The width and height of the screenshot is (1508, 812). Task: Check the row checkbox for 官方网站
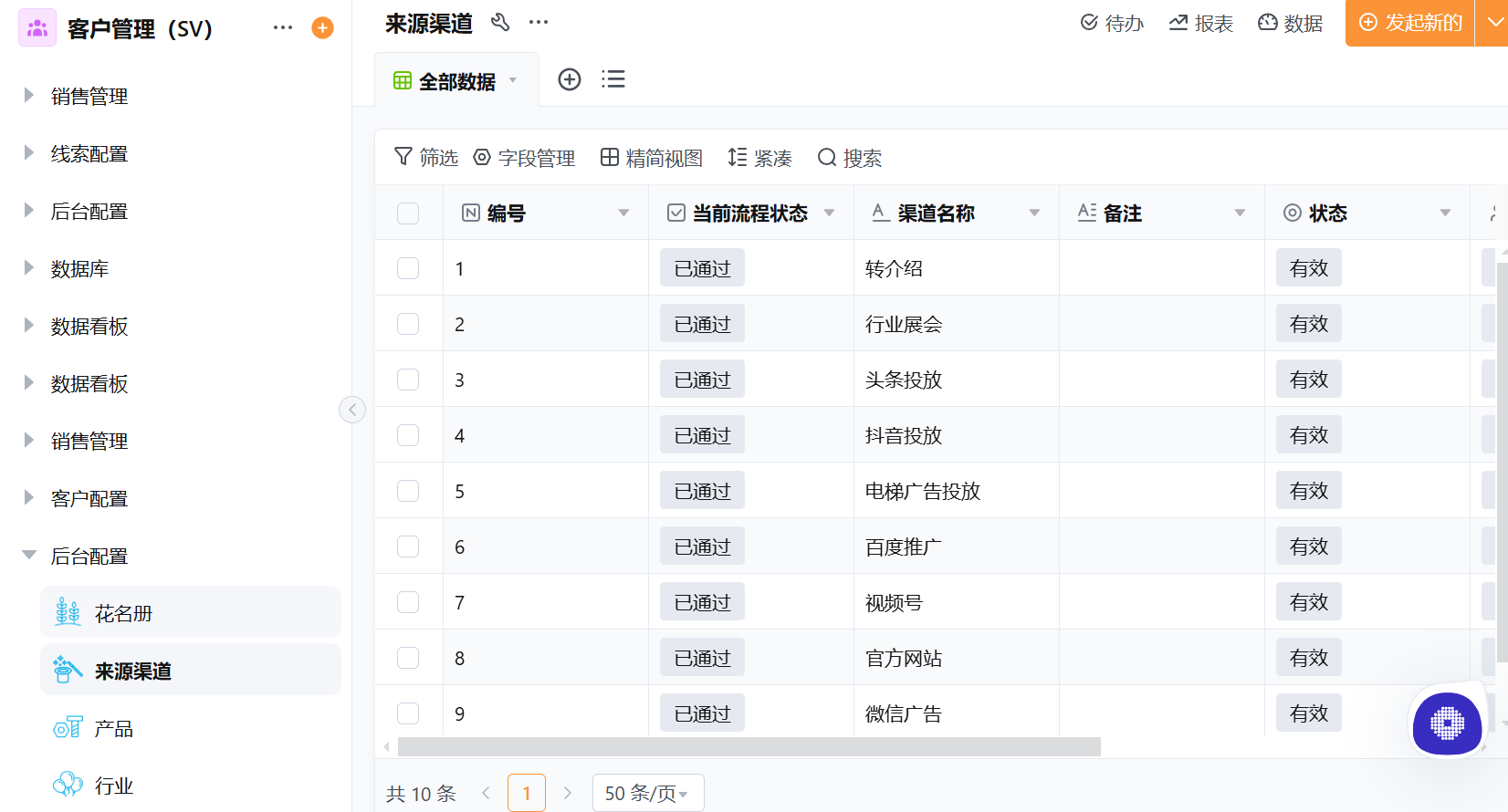tap(408, 658)
